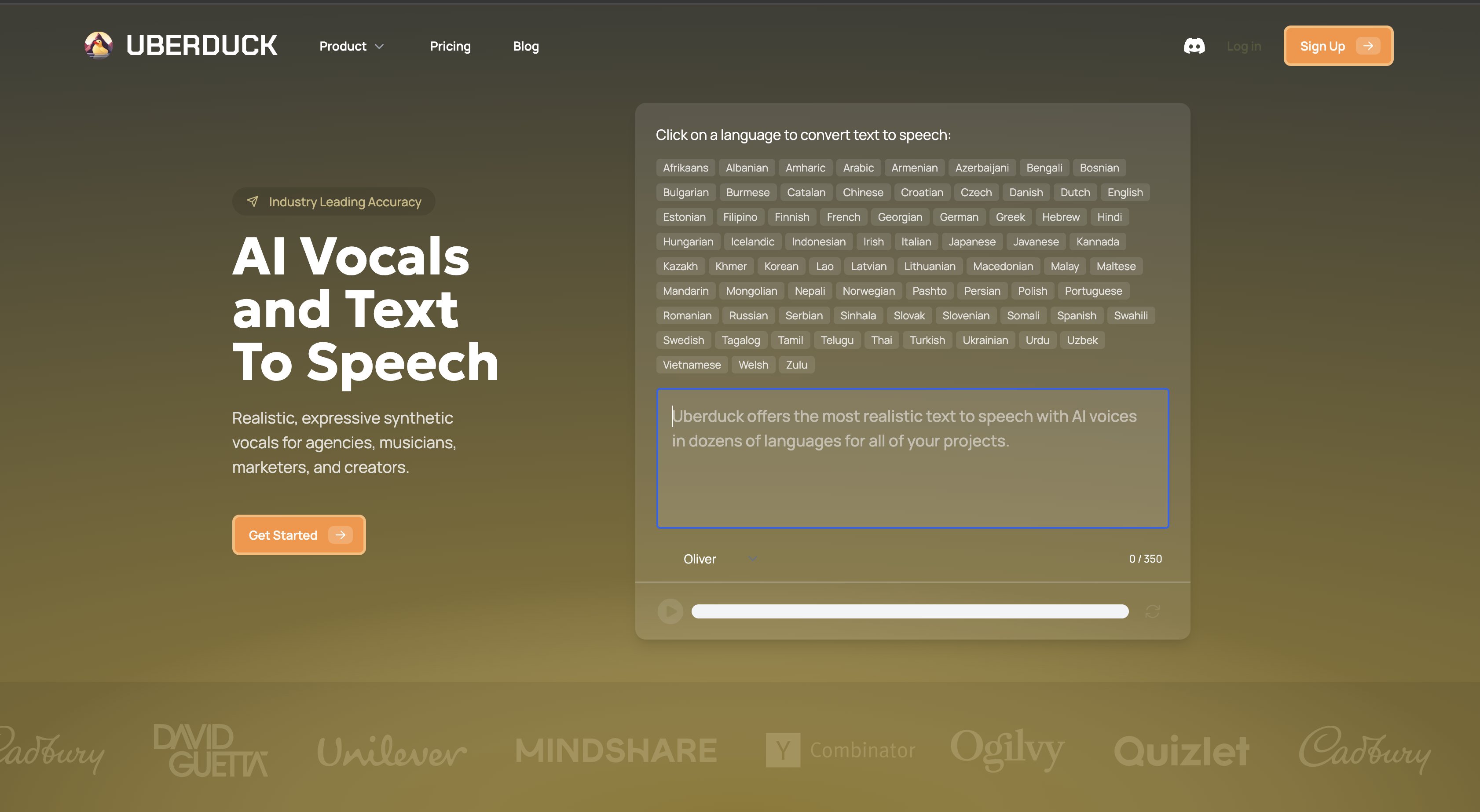The image size is (1480, 812).
Task: Play the generated speech audio
Action: click(670, 611)
